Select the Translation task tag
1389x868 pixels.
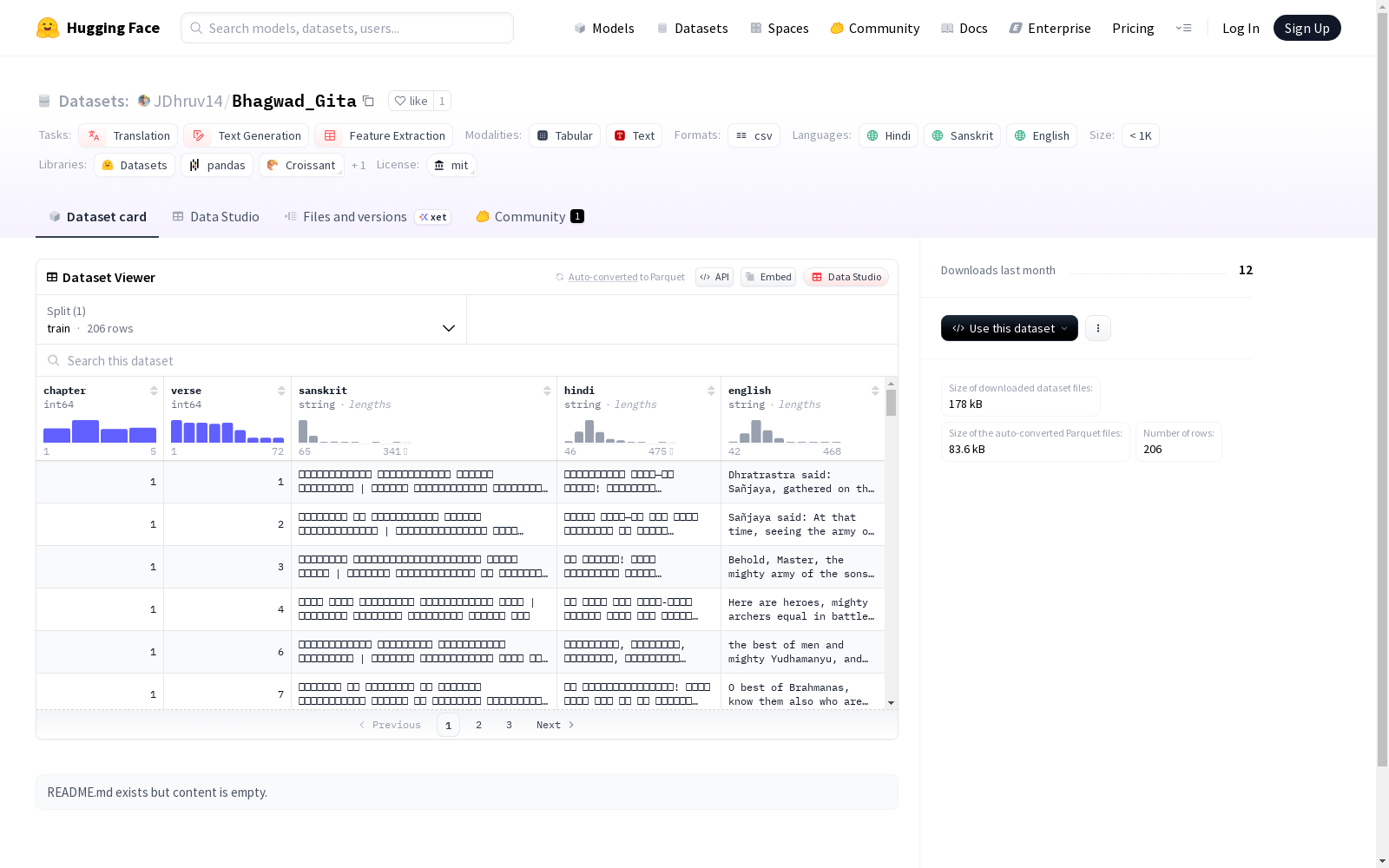128,135
